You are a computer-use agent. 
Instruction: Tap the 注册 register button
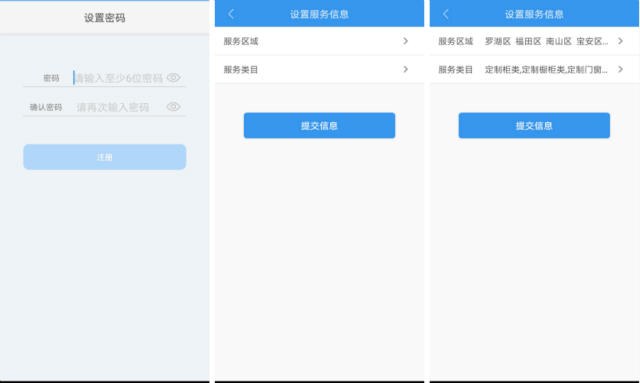(104, 157)
